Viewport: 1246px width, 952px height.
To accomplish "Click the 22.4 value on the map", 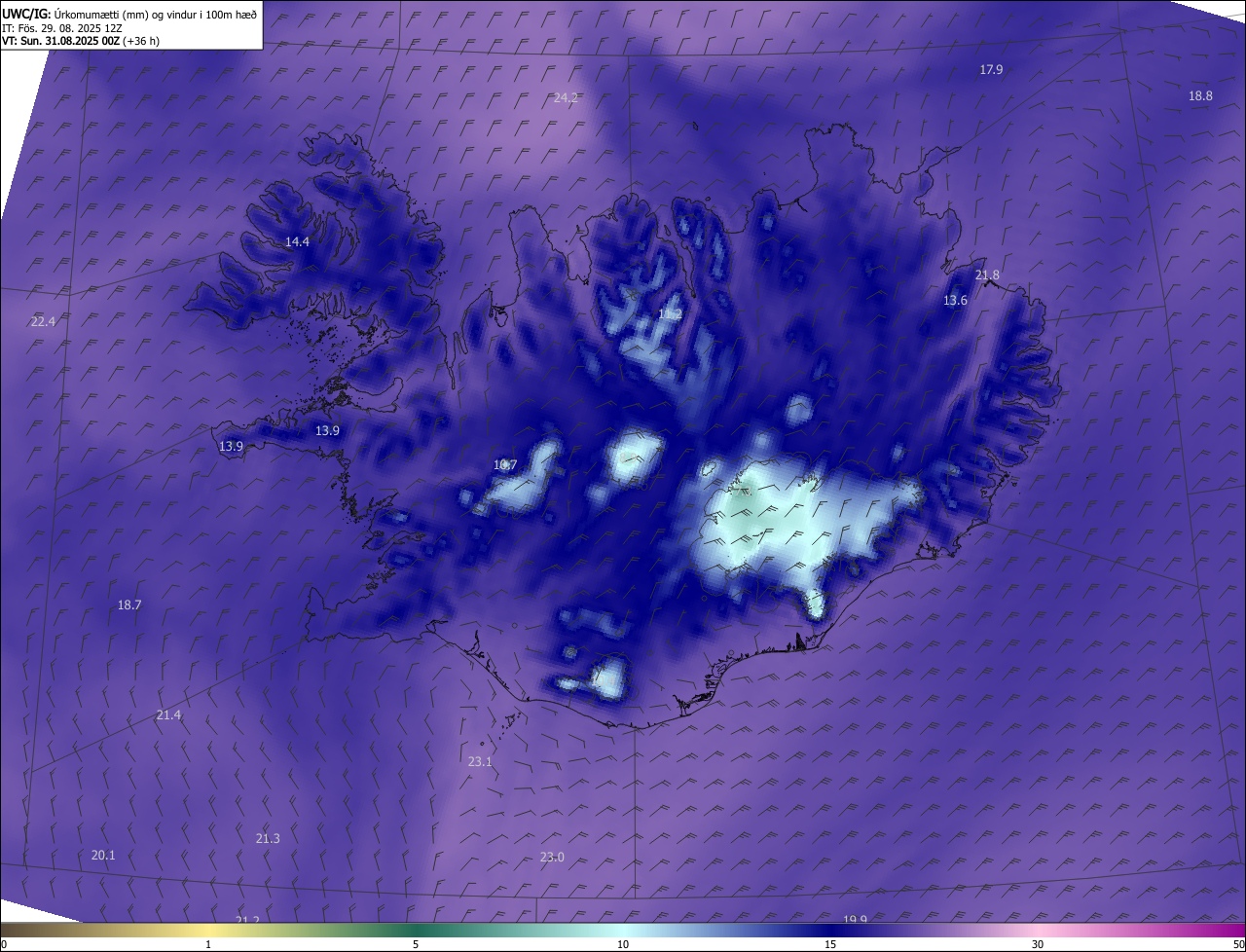I will pyautogui.click(x=43, y=321).
